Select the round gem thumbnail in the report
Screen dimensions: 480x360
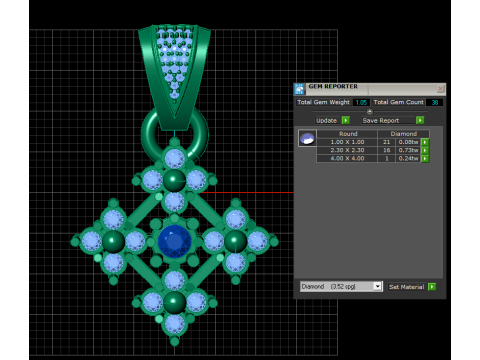307,138
